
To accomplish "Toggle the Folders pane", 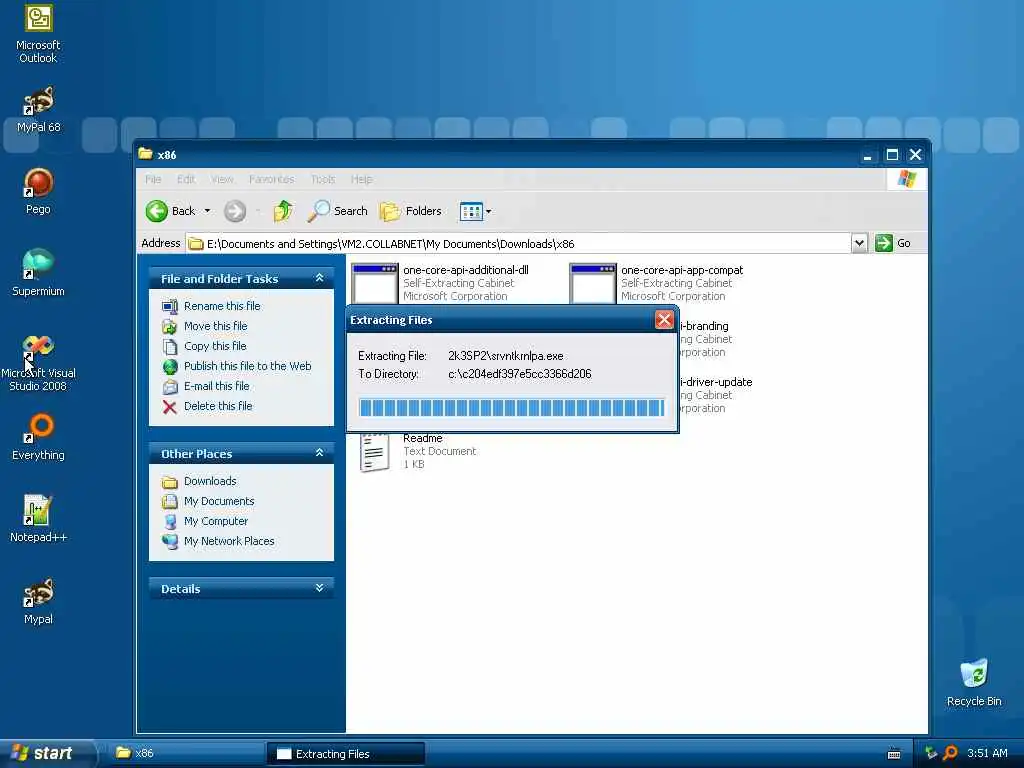I will (x=411, y=211).
